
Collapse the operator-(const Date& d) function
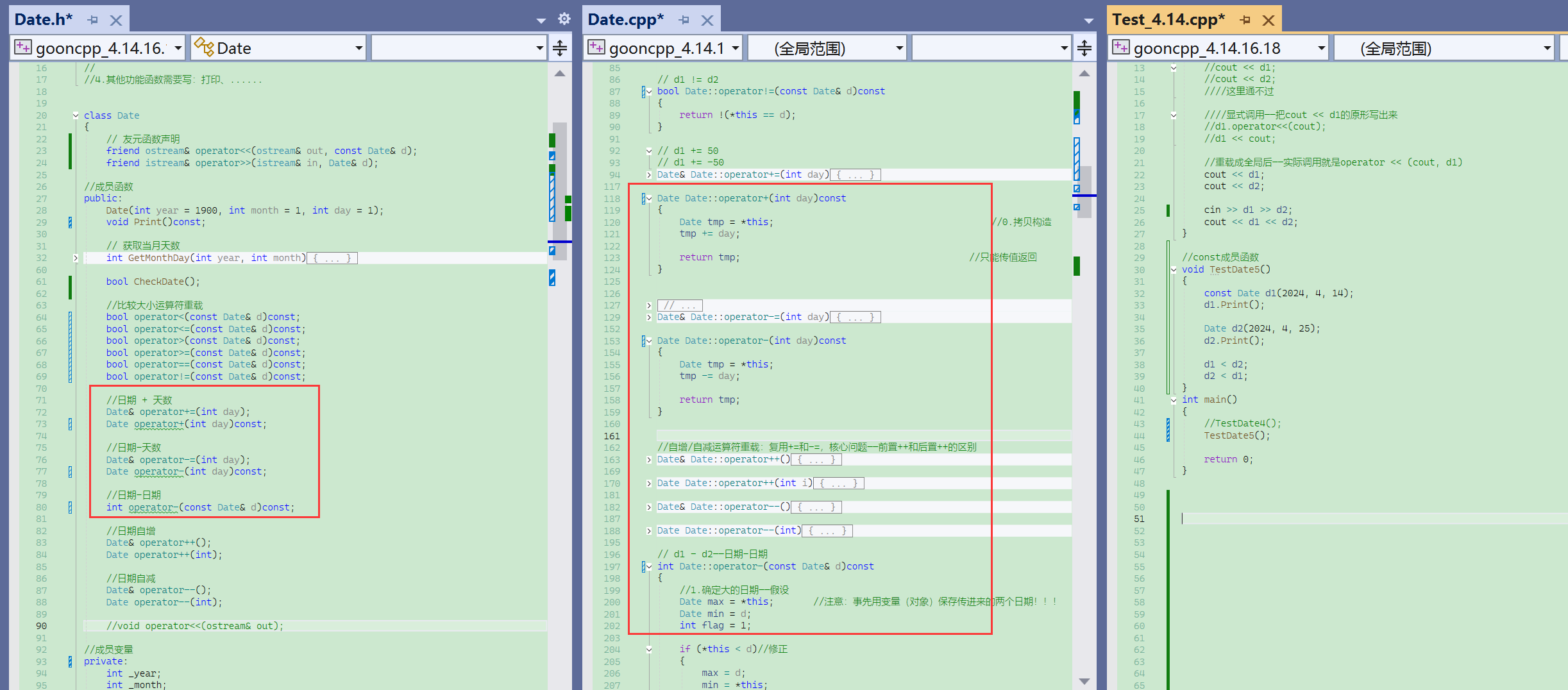pyautogui.click(x=649, y=566)
